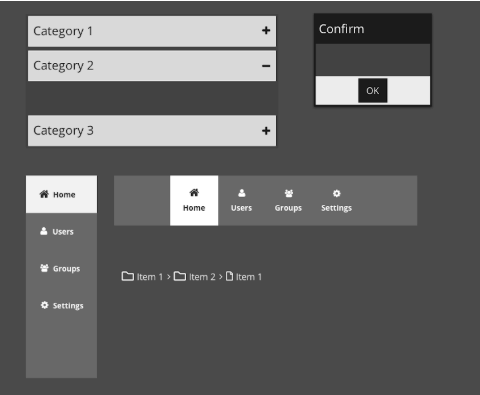Switch to the Users tab label in horizontal bar

(x=241, y=208)
